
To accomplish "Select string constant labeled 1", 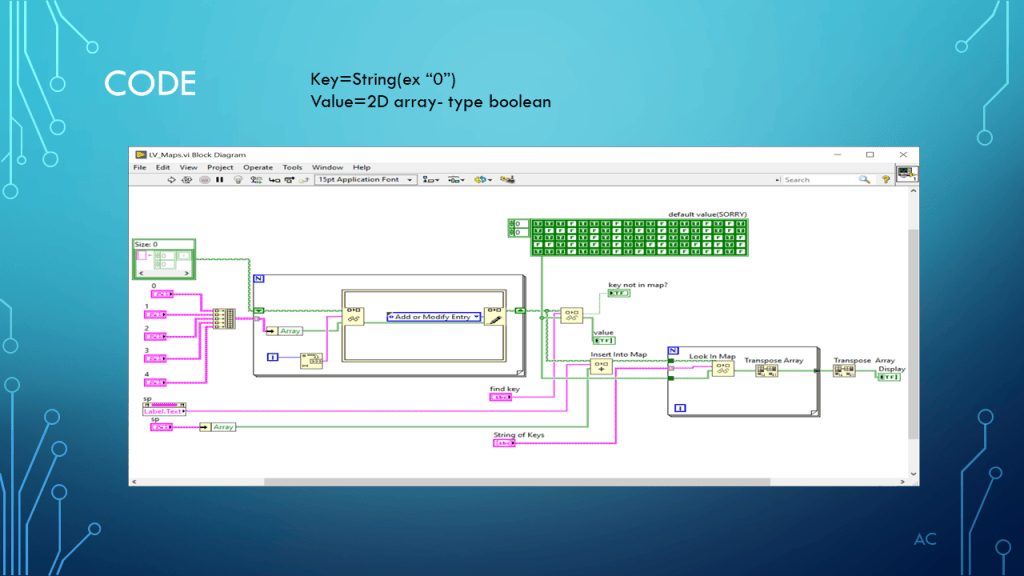I will (155, 315).
